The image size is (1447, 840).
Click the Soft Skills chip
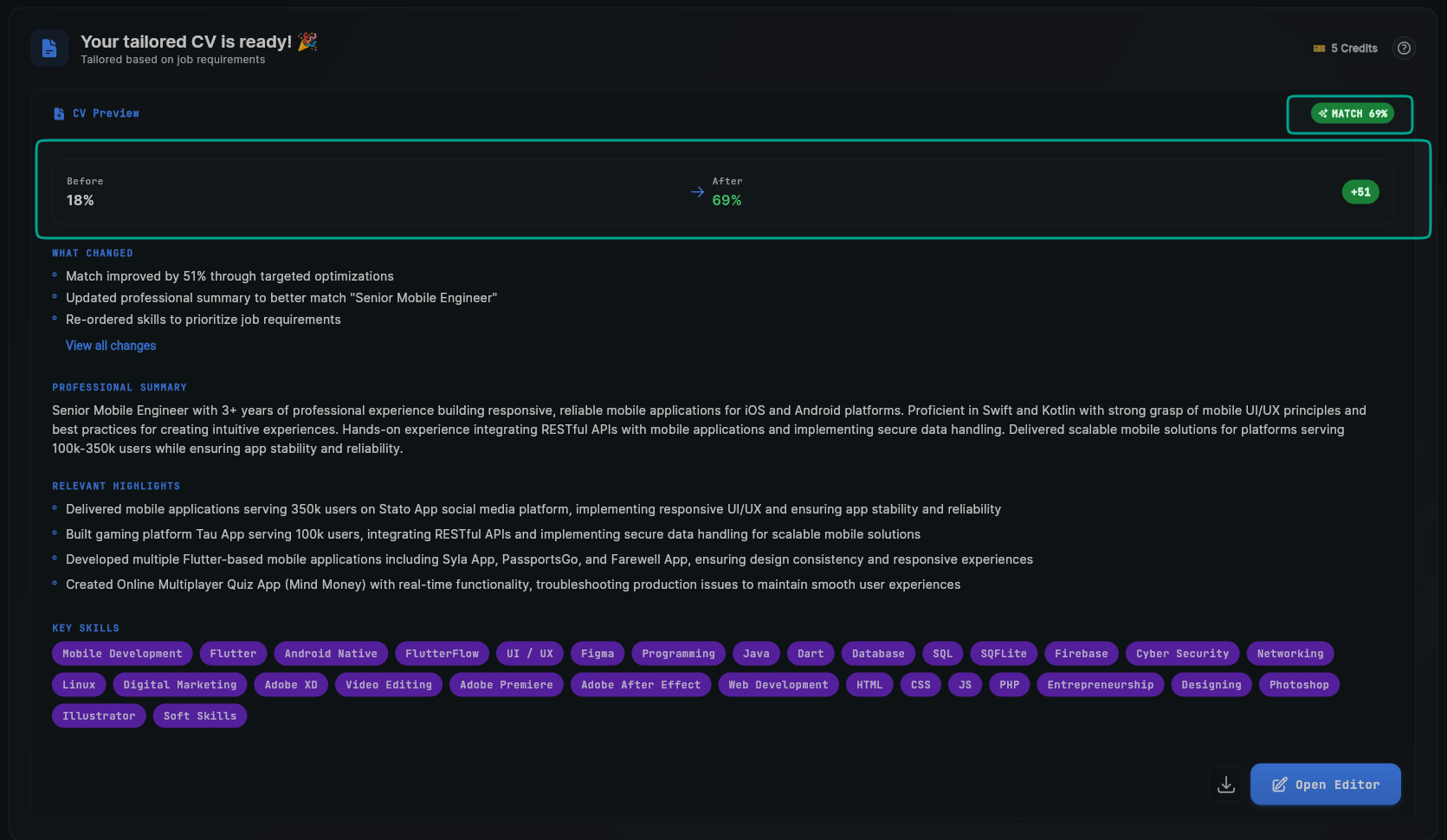pos(200,716)
